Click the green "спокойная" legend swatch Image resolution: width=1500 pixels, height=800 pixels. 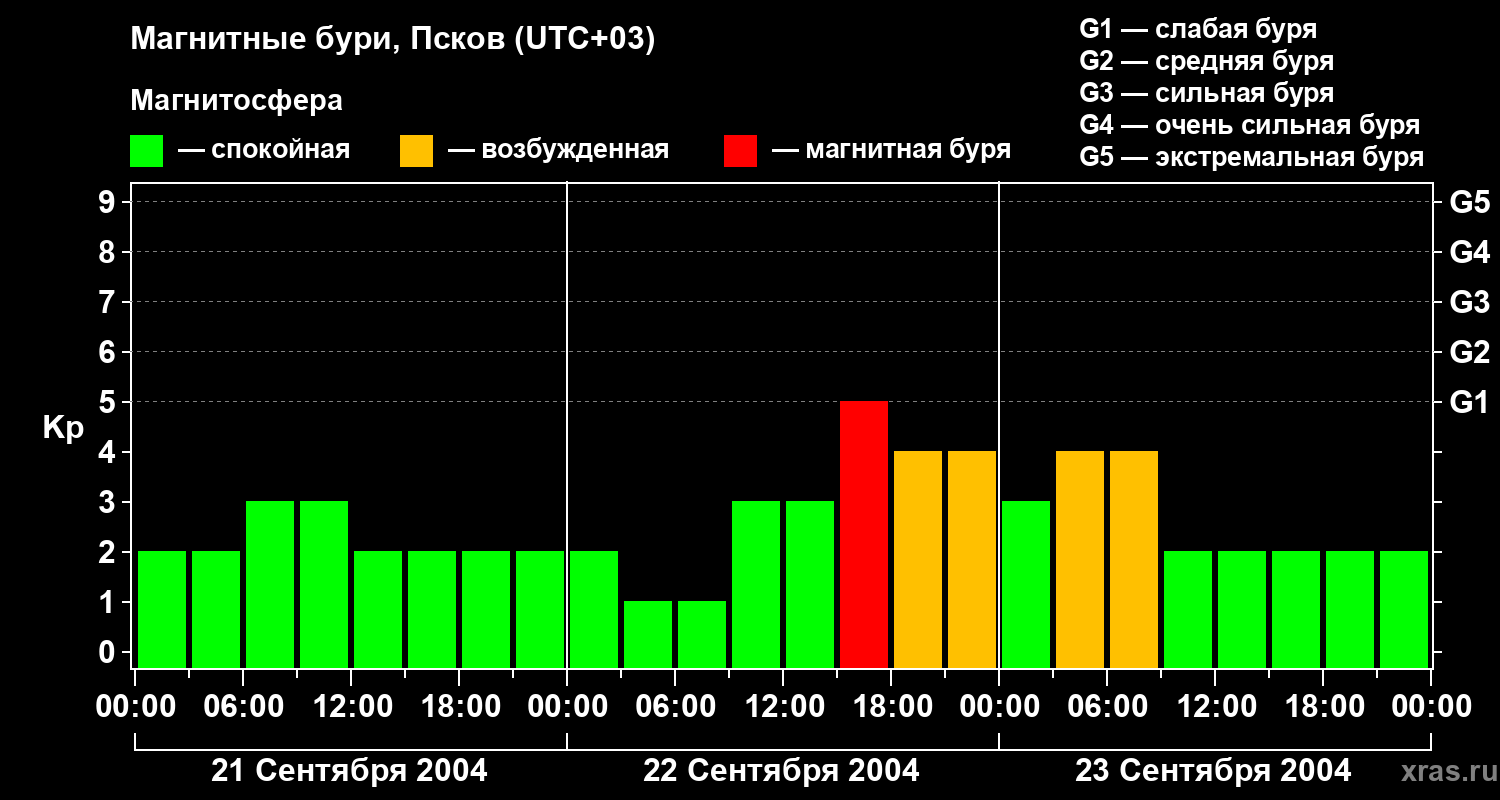146,151
